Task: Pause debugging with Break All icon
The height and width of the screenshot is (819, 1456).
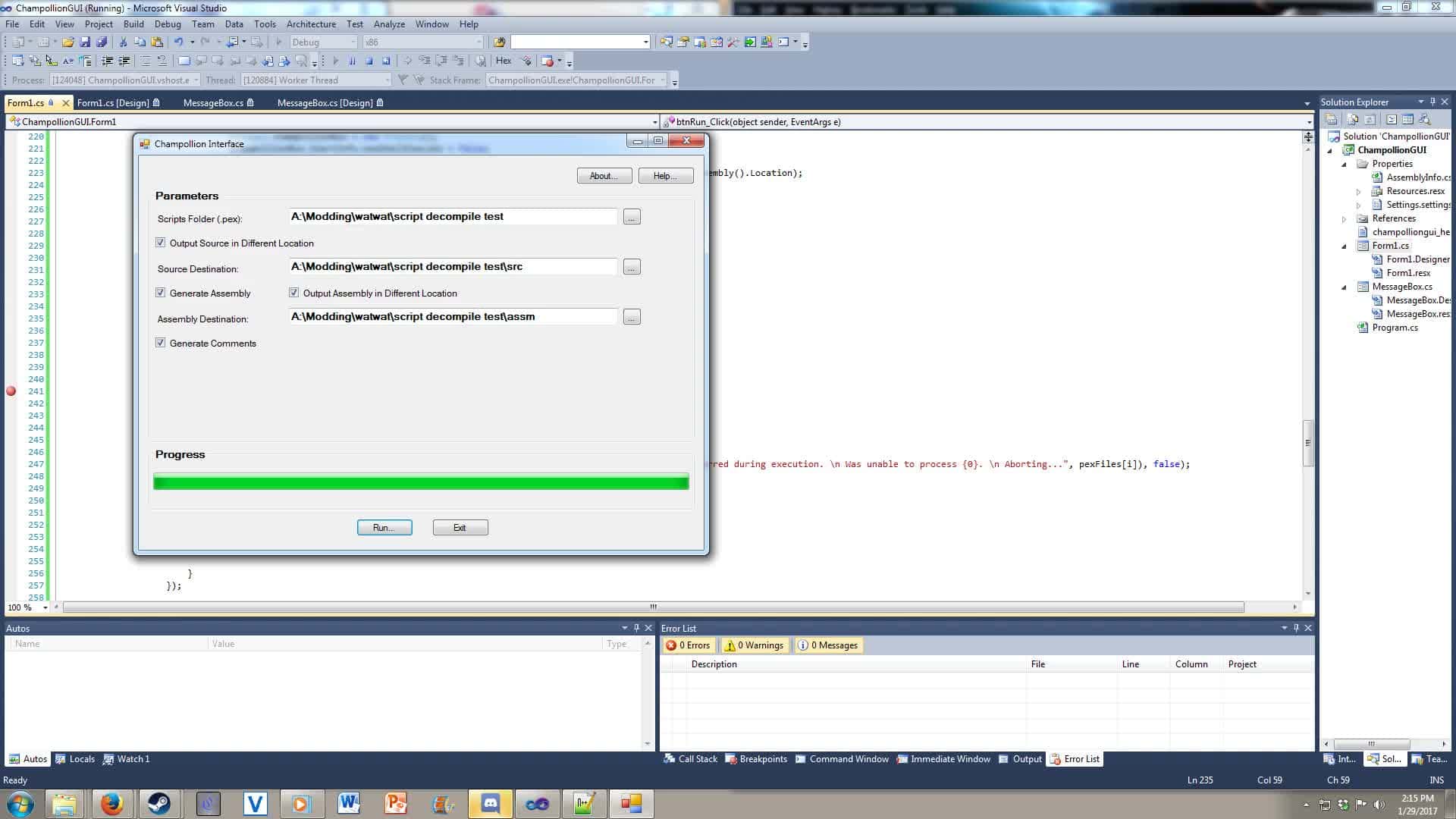Action: coord(353,61)
